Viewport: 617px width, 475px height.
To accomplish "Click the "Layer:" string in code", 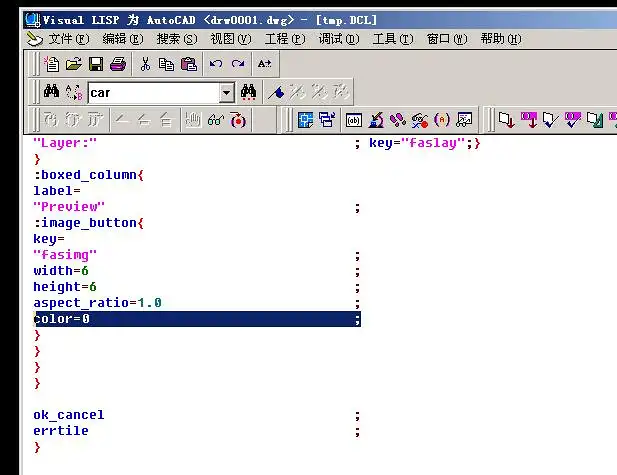I will click(x=65, y=143).
